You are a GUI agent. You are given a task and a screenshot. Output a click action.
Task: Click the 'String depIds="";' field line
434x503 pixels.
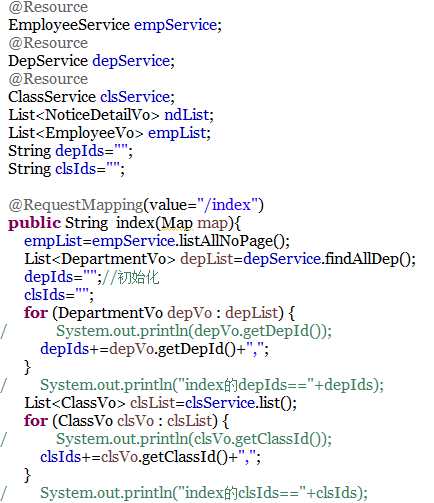point(70,151)
